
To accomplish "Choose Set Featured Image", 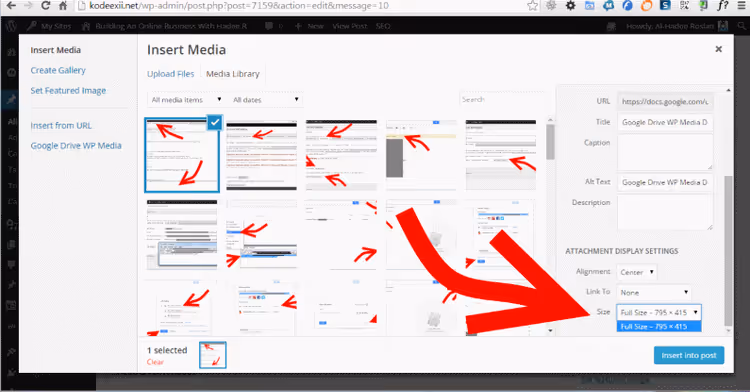I will click(68, 90).
